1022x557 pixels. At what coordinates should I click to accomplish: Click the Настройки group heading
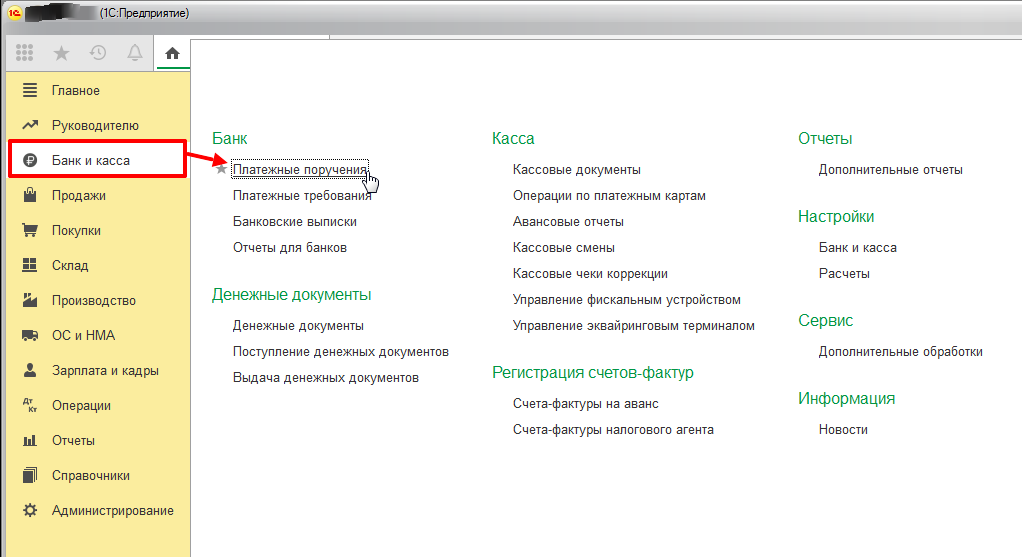tap(836, 216)
